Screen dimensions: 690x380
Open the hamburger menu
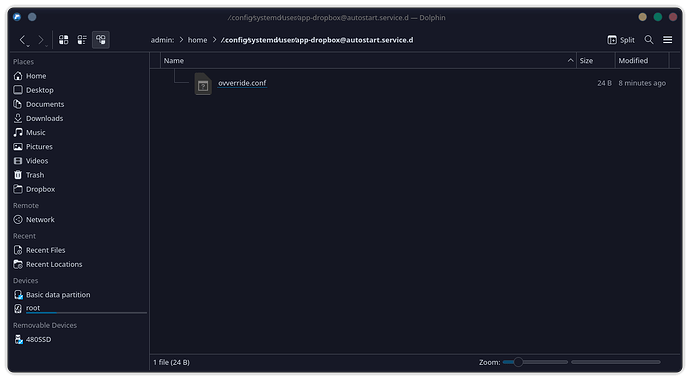click(668, 40)
